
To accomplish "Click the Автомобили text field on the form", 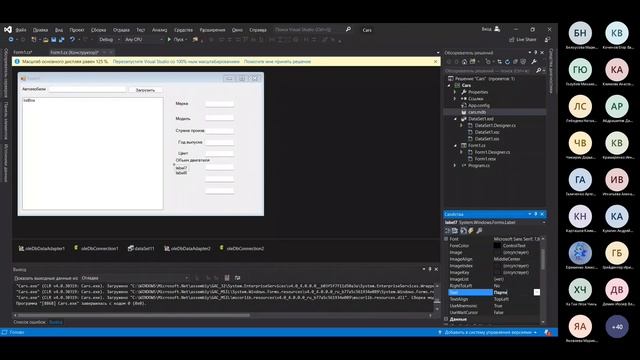I will [87, 89].
